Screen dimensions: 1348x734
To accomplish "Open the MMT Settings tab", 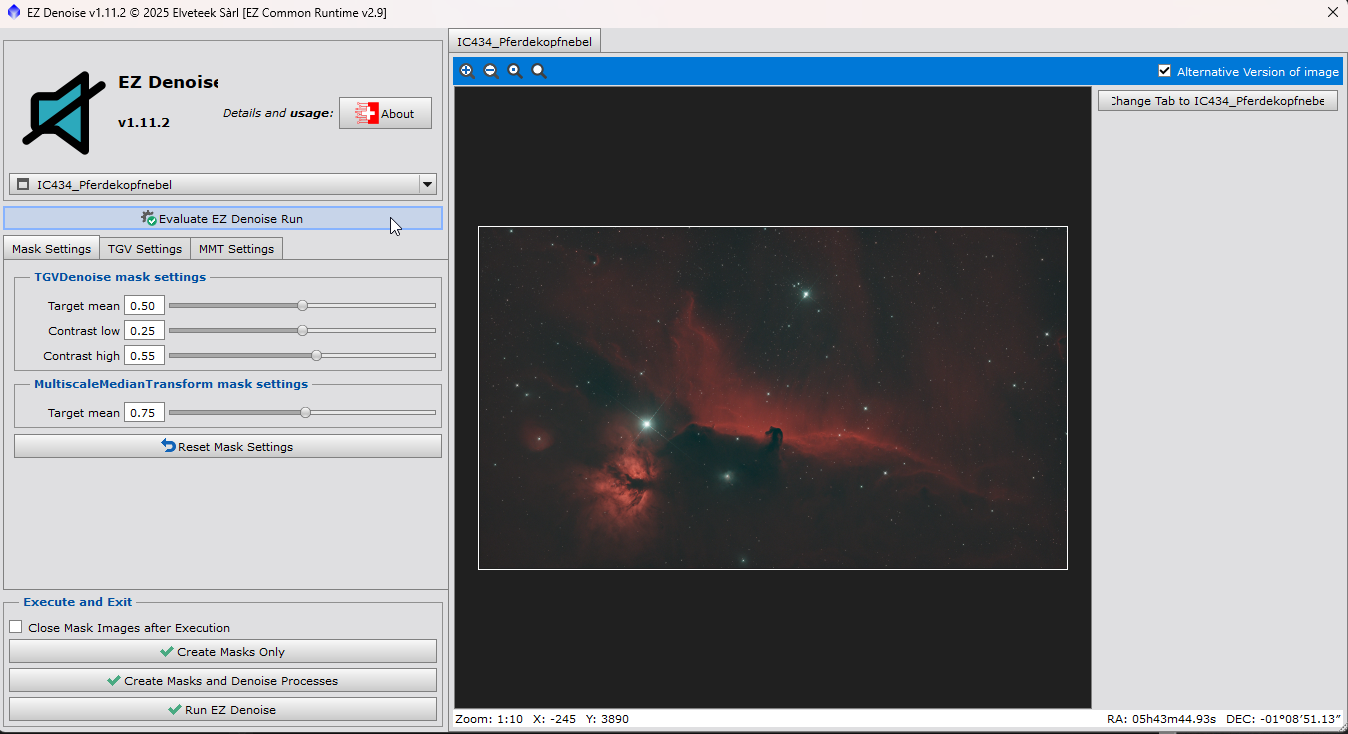I will point(236,249).
